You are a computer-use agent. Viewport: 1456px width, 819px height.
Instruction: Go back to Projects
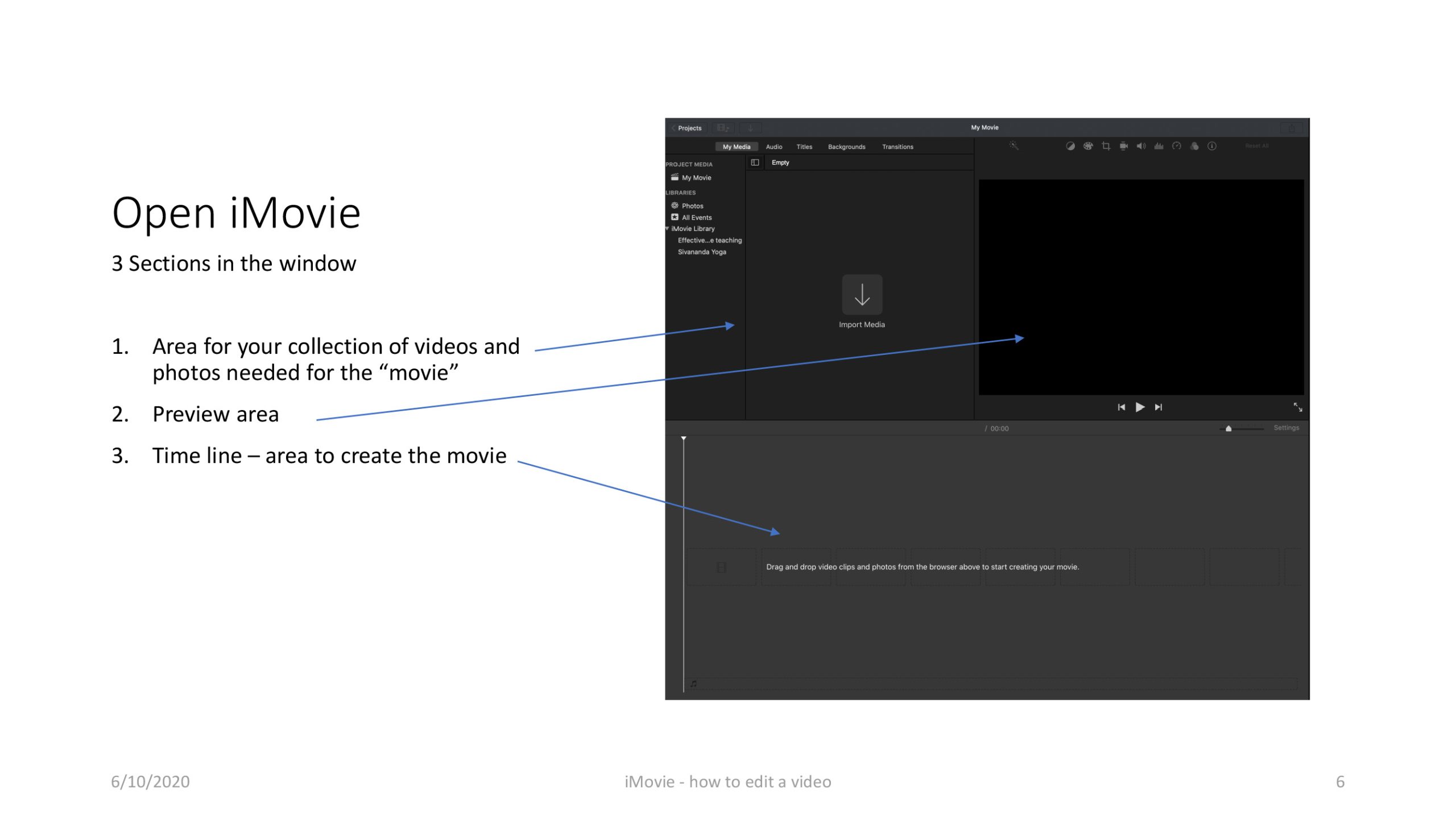point(687,128)
